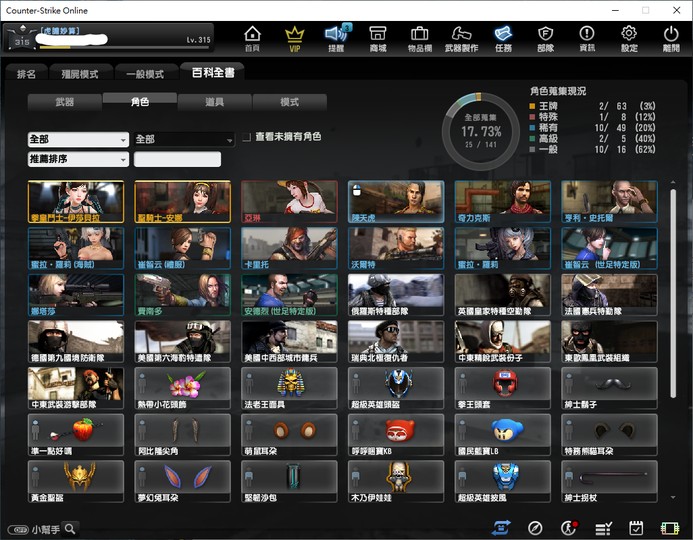Click the film strip icon in bottom bar
The image size is (693, 540).
[x=670, y=528]
